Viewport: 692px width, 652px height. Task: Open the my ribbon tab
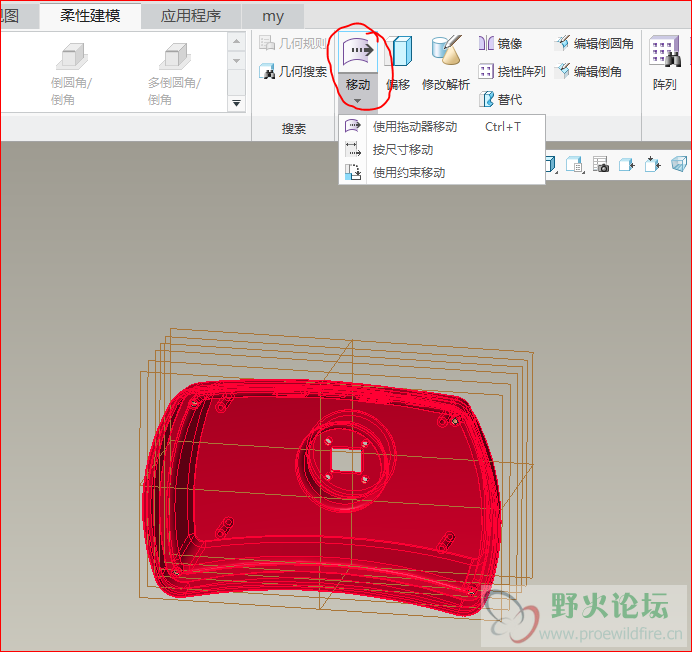(x=273, y=16)
